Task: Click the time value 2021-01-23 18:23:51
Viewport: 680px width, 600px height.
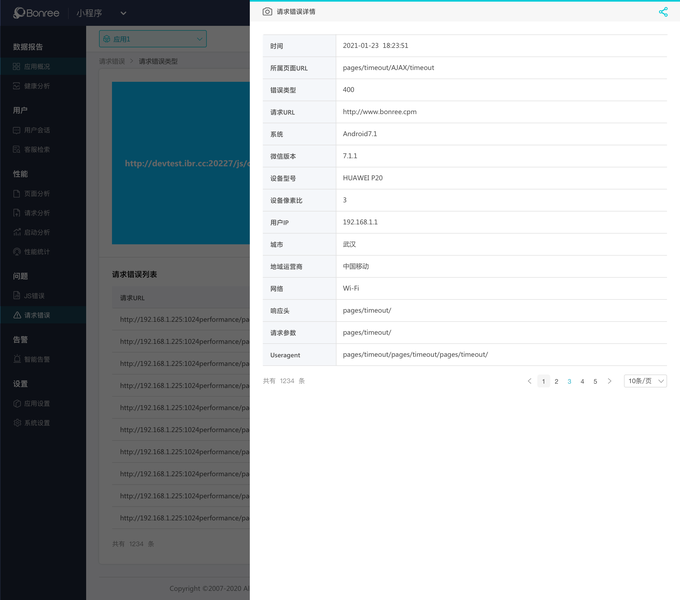Action: click(x=376, y=46)
